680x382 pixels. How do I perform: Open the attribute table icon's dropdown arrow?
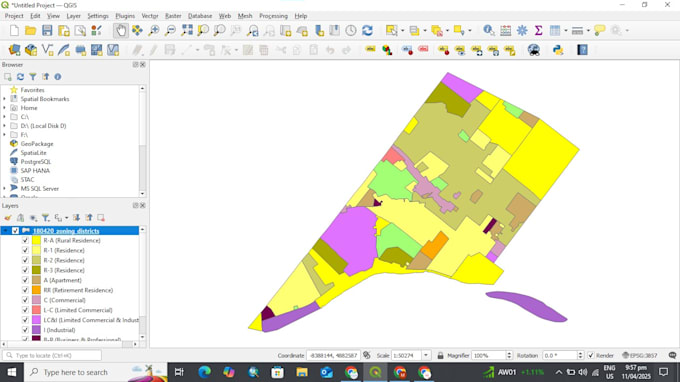[566, 30]
